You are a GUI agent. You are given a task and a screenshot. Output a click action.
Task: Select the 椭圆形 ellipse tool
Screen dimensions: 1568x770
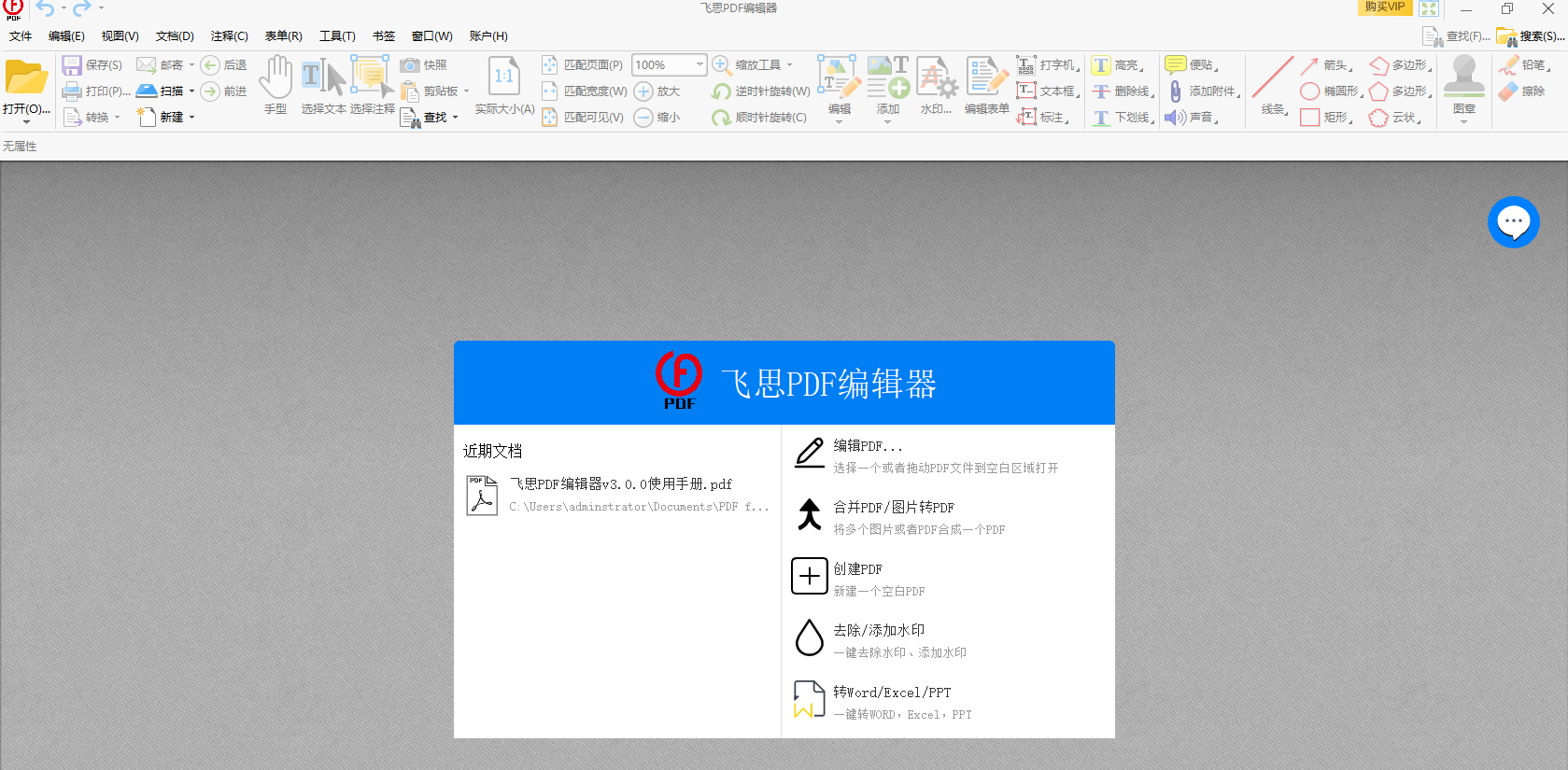click(x=1331, y=91)
